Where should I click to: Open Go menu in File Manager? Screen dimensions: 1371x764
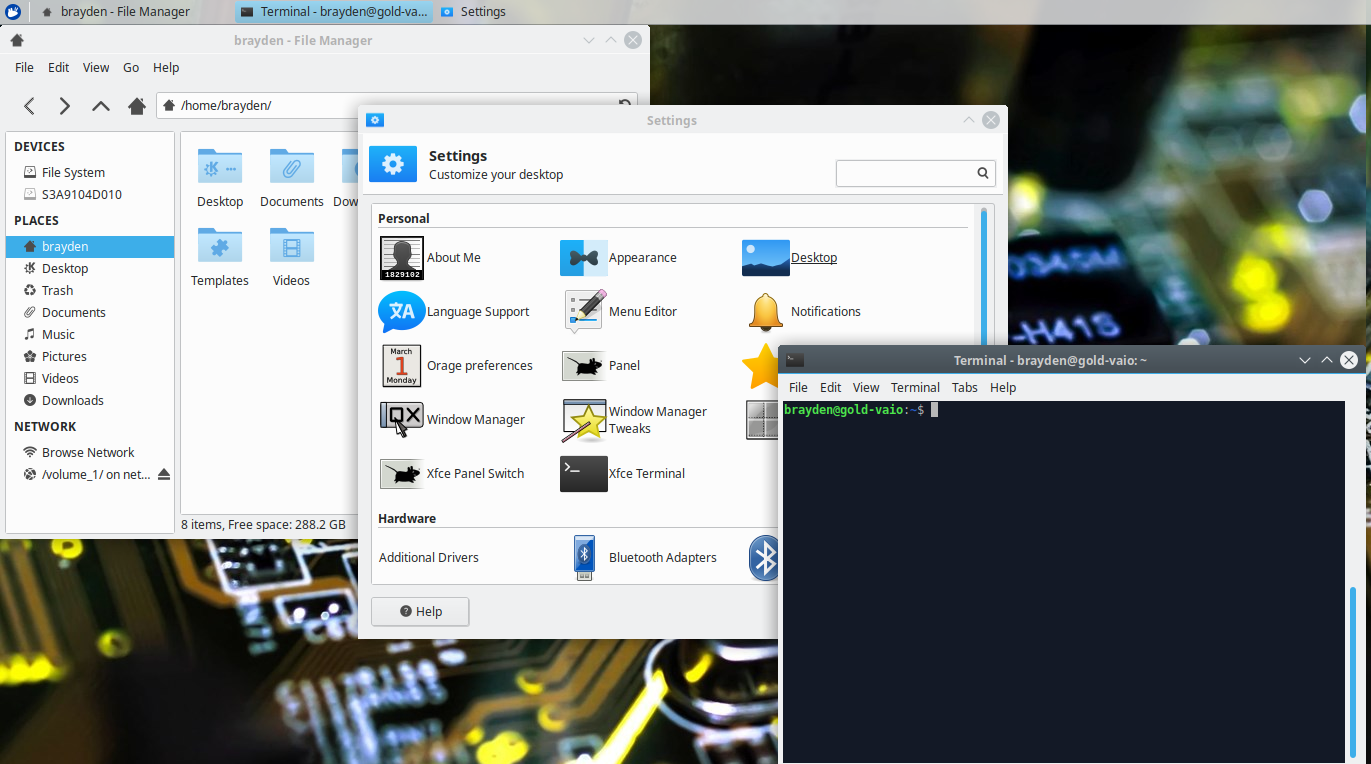(x=131, y=67)
